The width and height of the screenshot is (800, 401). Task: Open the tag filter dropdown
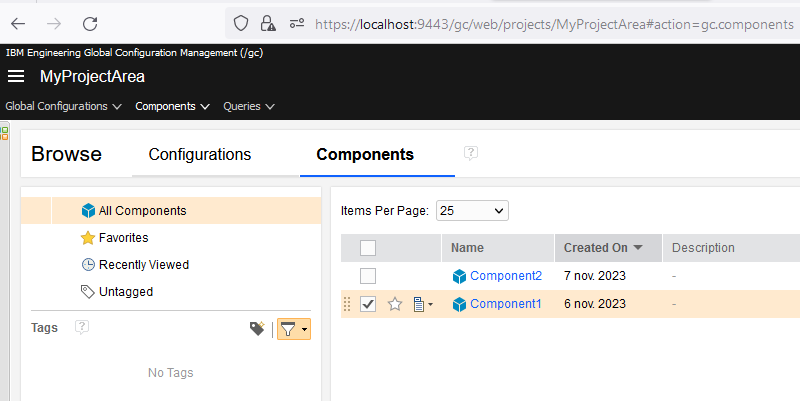pos(294,329)
